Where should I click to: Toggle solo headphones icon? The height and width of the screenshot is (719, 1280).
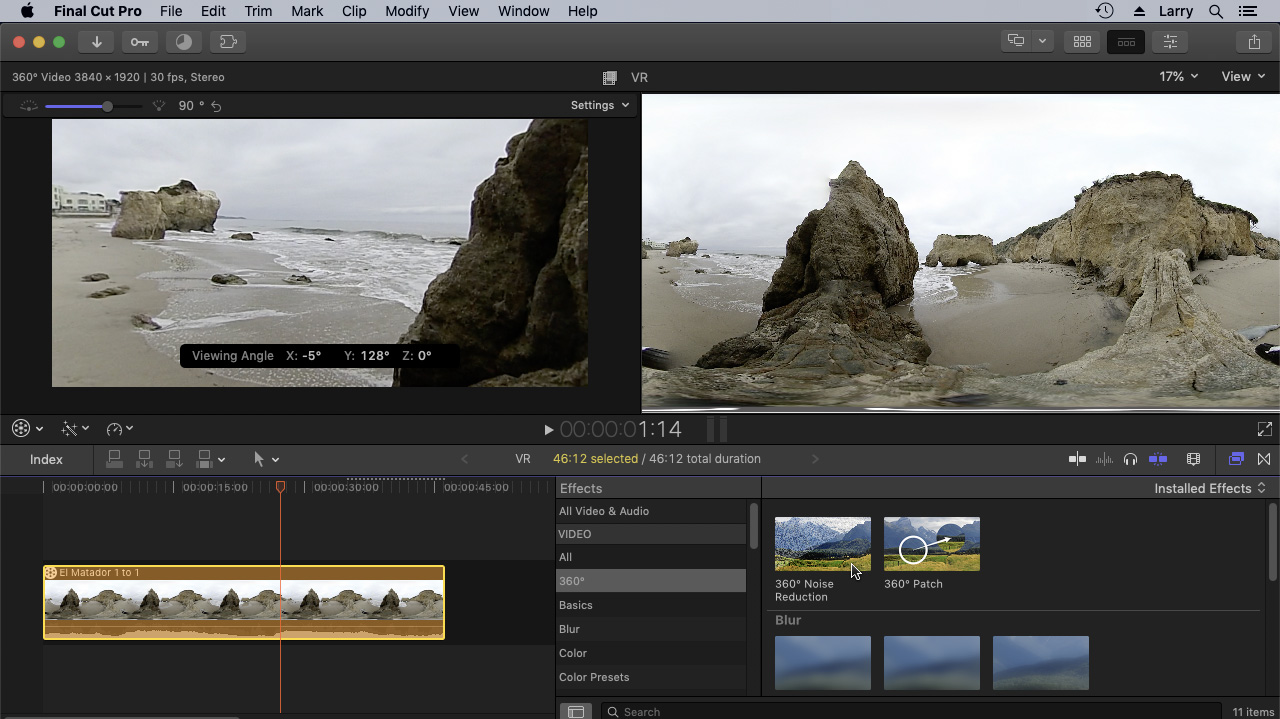point(1130,459)
